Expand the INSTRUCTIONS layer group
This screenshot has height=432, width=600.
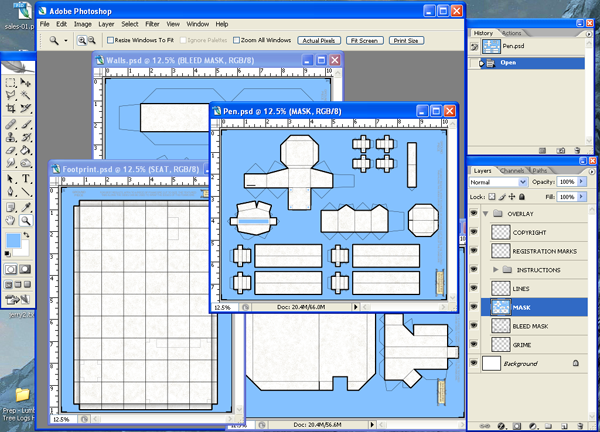point(496,270)
